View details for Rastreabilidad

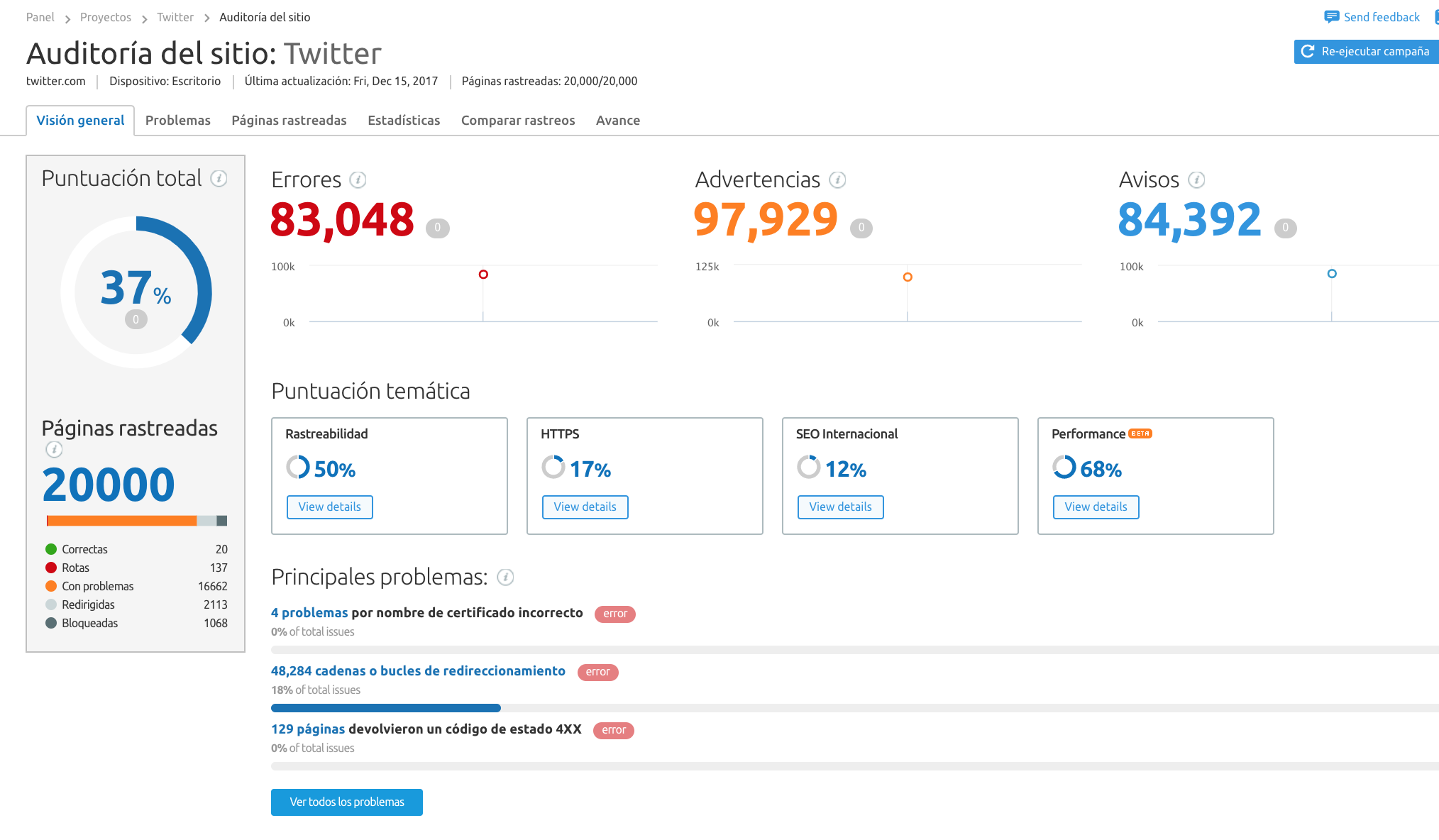tap(330, 507)
